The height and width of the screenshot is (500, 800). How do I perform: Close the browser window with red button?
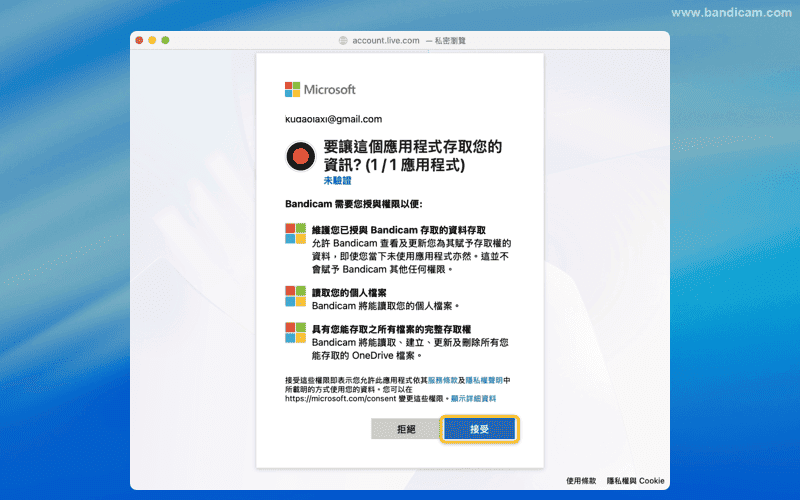click(139, 40)
